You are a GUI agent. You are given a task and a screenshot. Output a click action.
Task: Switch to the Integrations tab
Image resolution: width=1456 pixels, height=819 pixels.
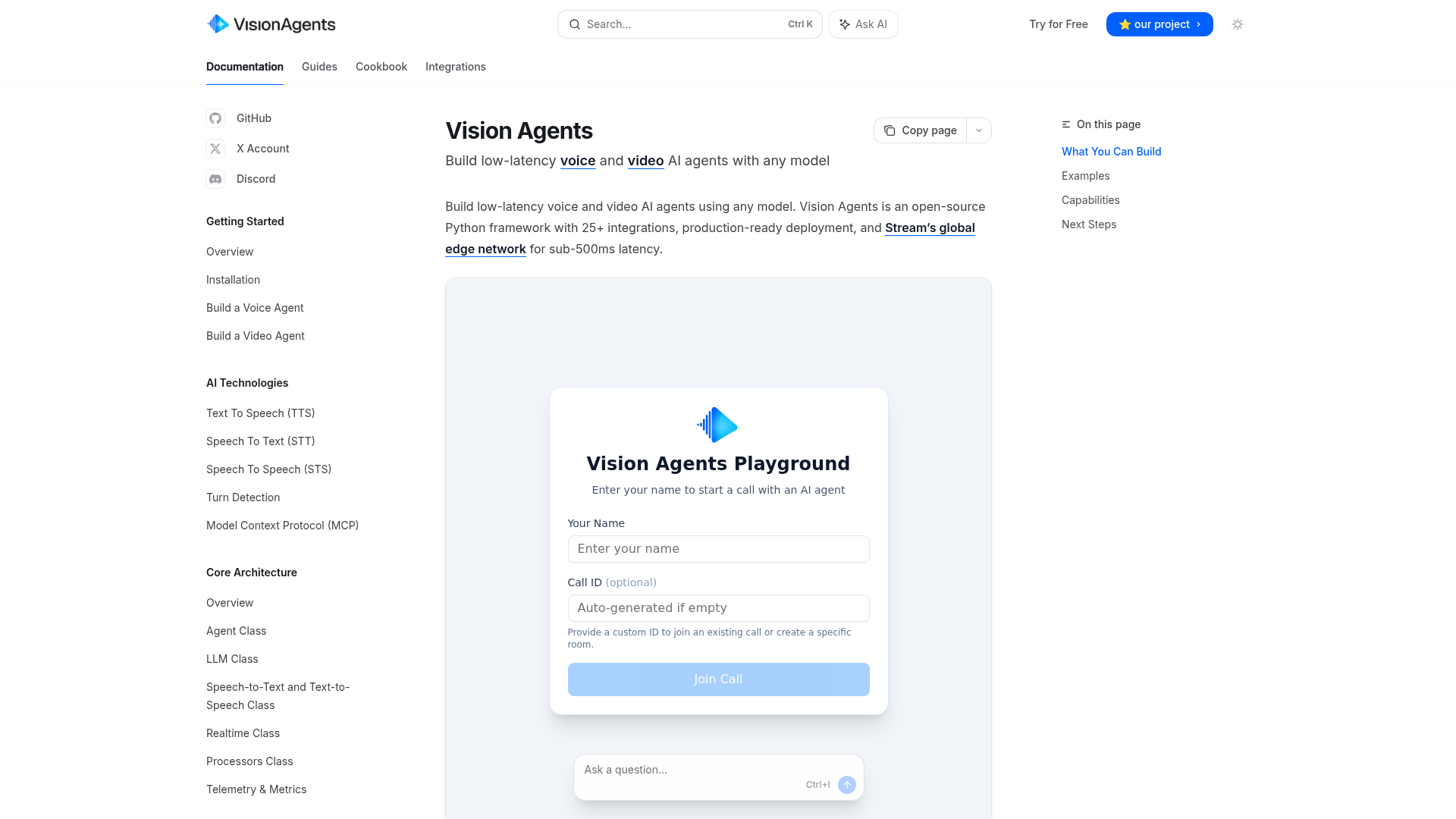456,67
